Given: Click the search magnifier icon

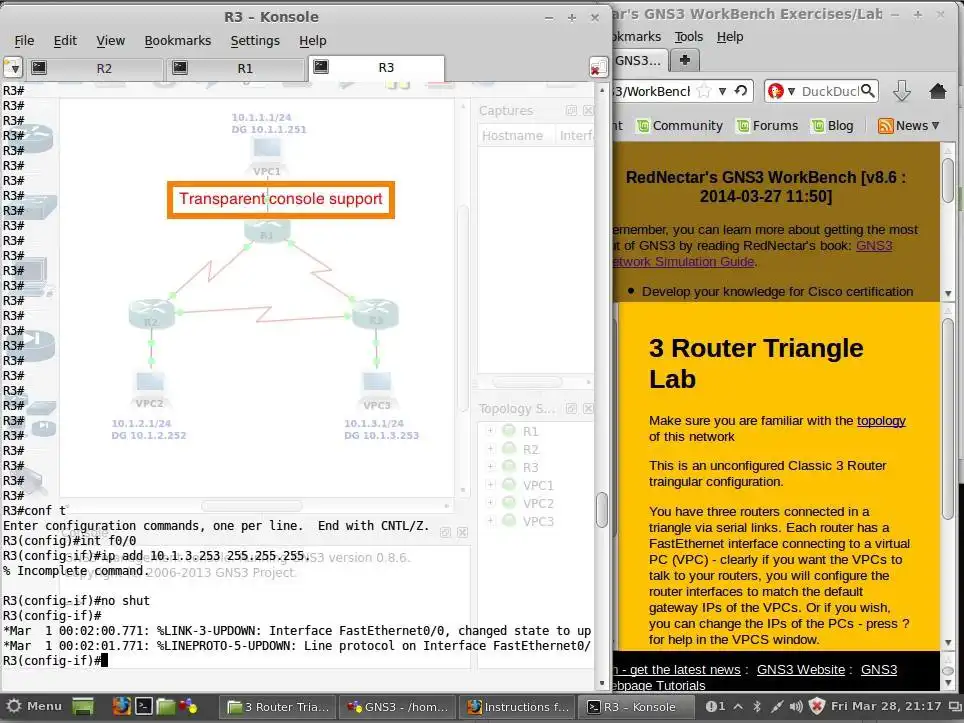Looking at the screenshot, I should click(x=868, y=91).
